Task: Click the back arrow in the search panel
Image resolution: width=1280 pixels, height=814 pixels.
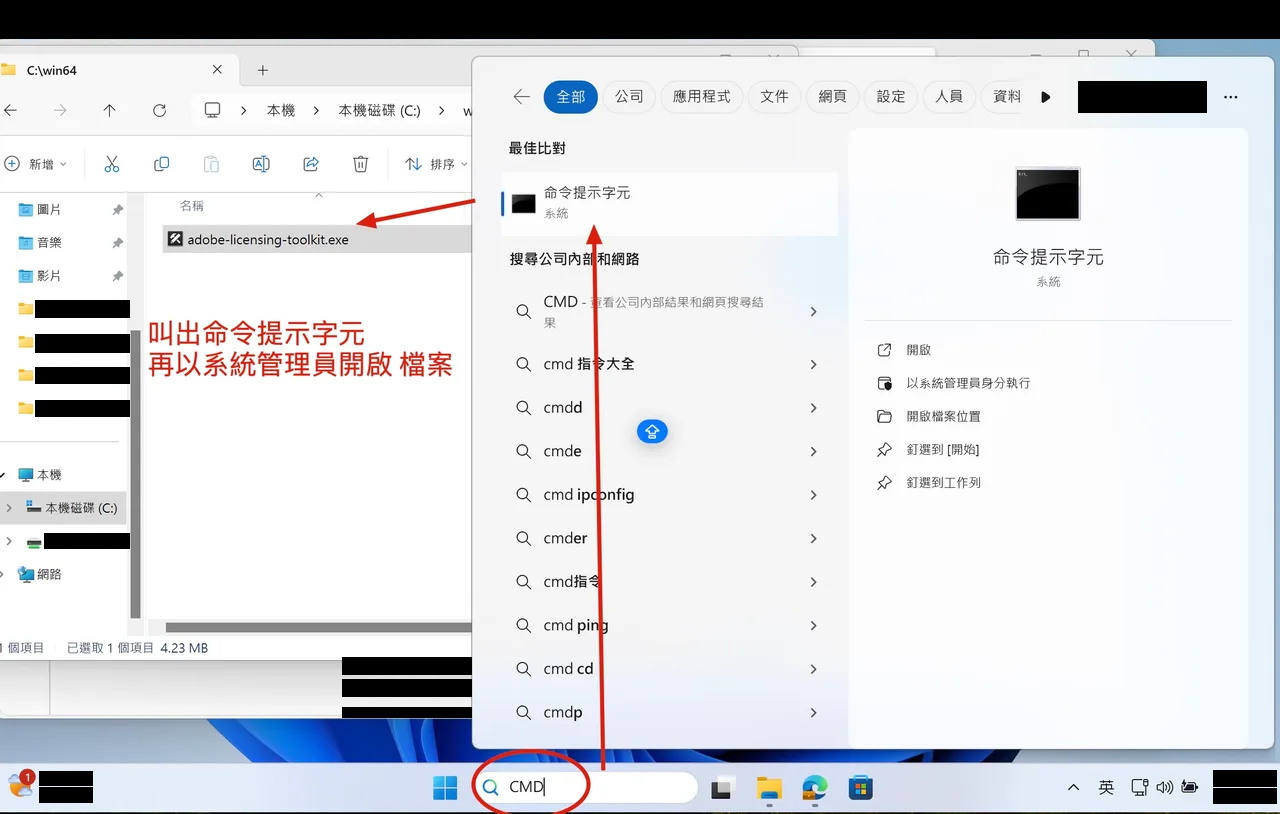Action: click(x=521, y=97)
